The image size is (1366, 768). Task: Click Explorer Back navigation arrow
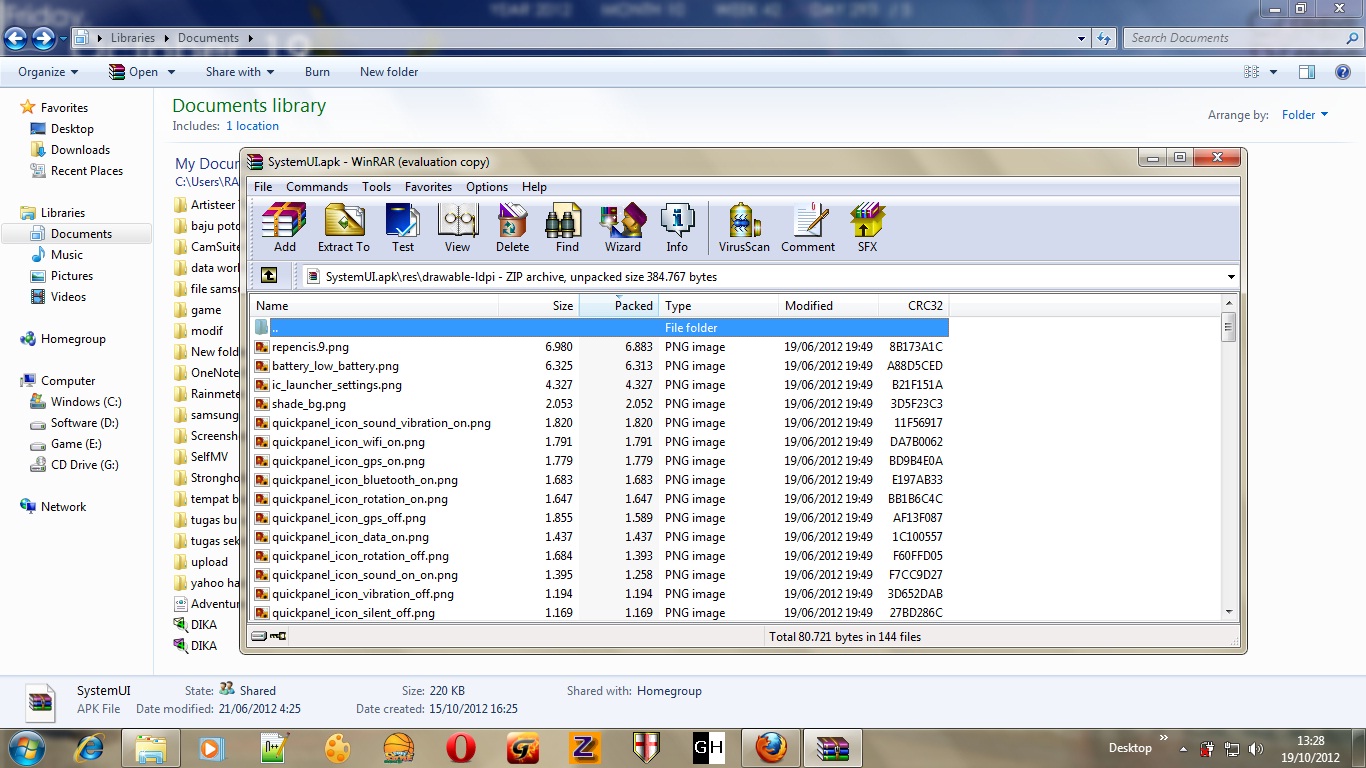15,38
